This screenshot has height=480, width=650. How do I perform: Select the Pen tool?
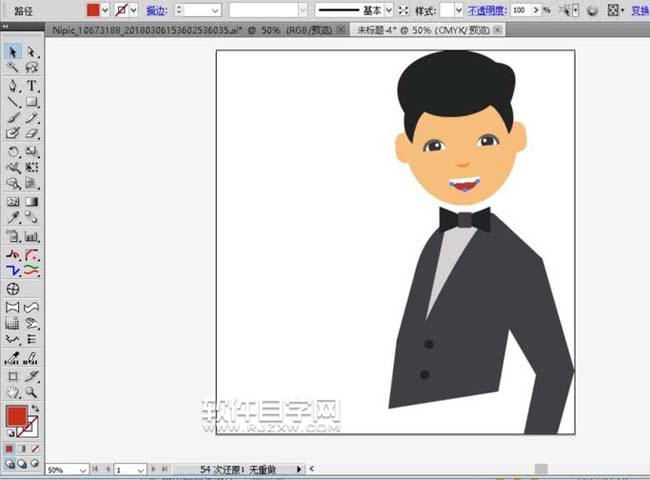pos(14,85)
